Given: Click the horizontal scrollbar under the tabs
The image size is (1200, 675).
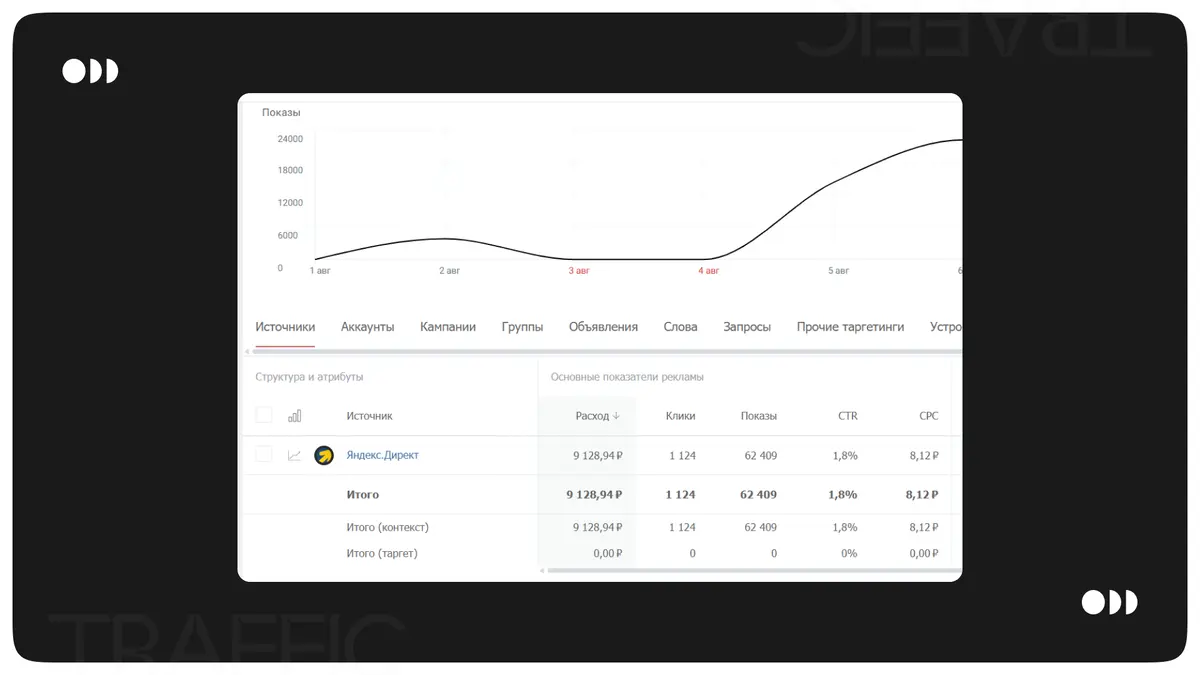Looking at the screenshot, I should 600,352.
